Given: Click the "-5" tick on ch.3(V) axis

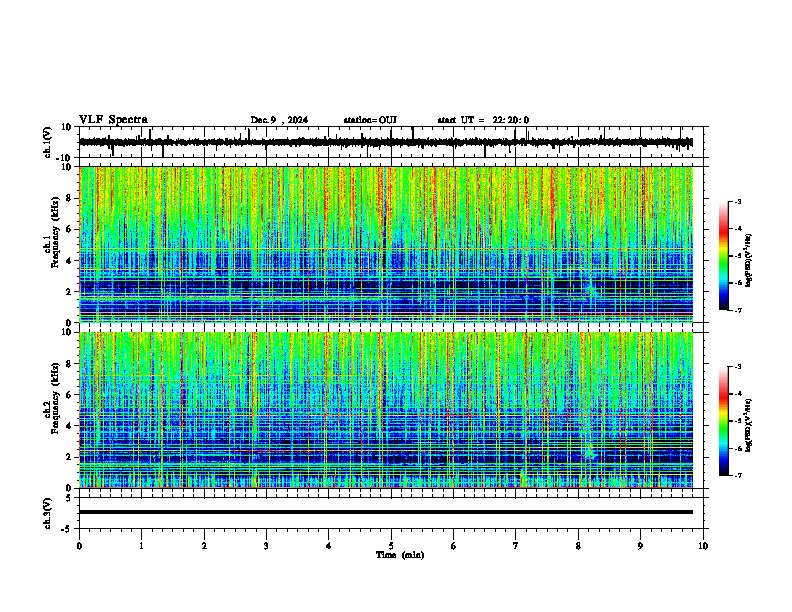Looking at the screenshot, I should point(67,529).
